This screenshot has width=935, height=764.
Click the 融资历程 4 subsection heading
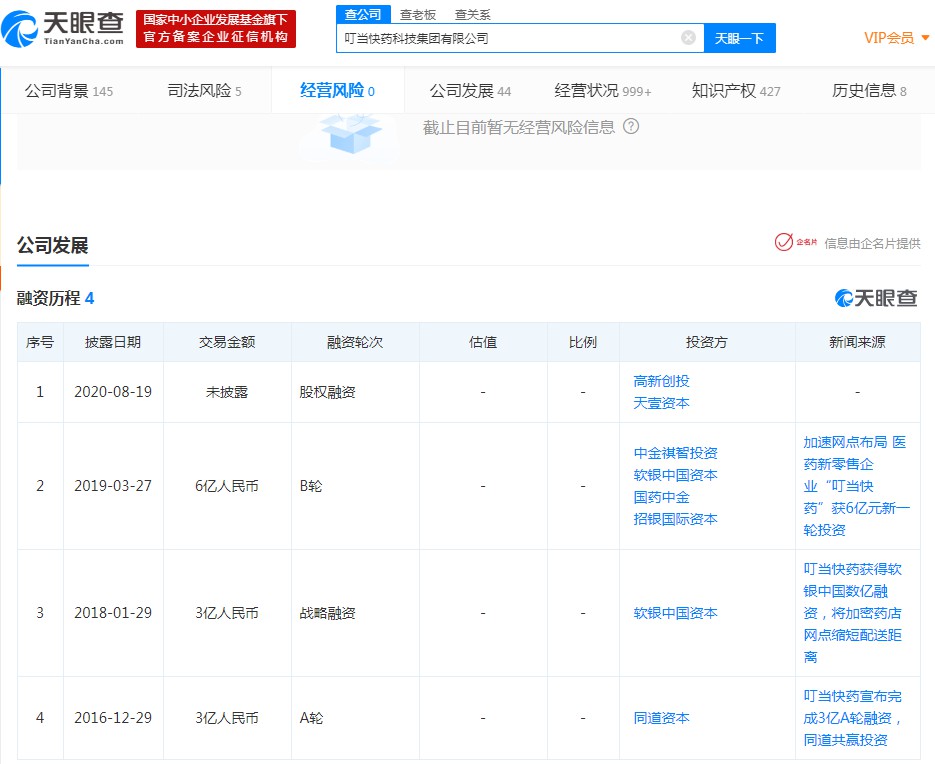55,298
